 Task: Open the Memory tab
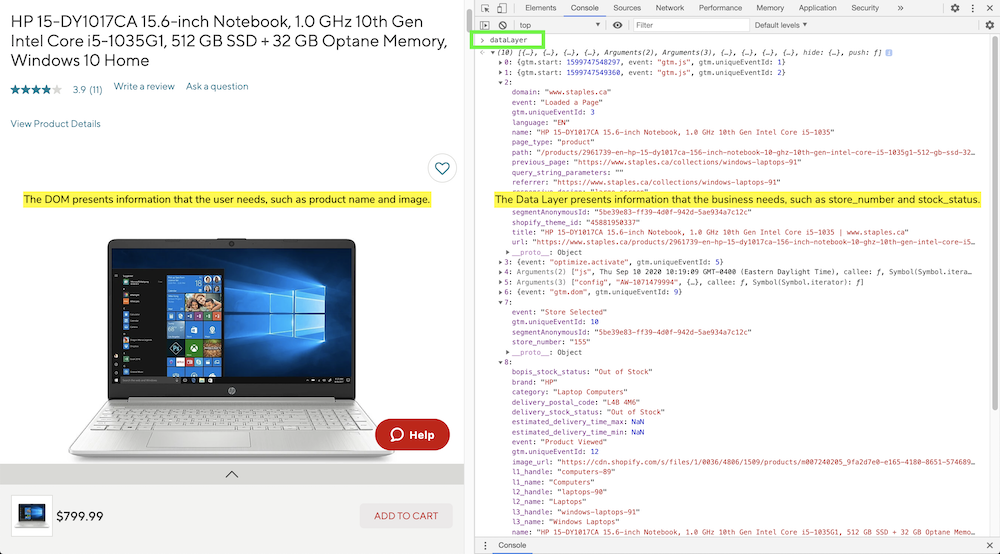click(770, 8)
